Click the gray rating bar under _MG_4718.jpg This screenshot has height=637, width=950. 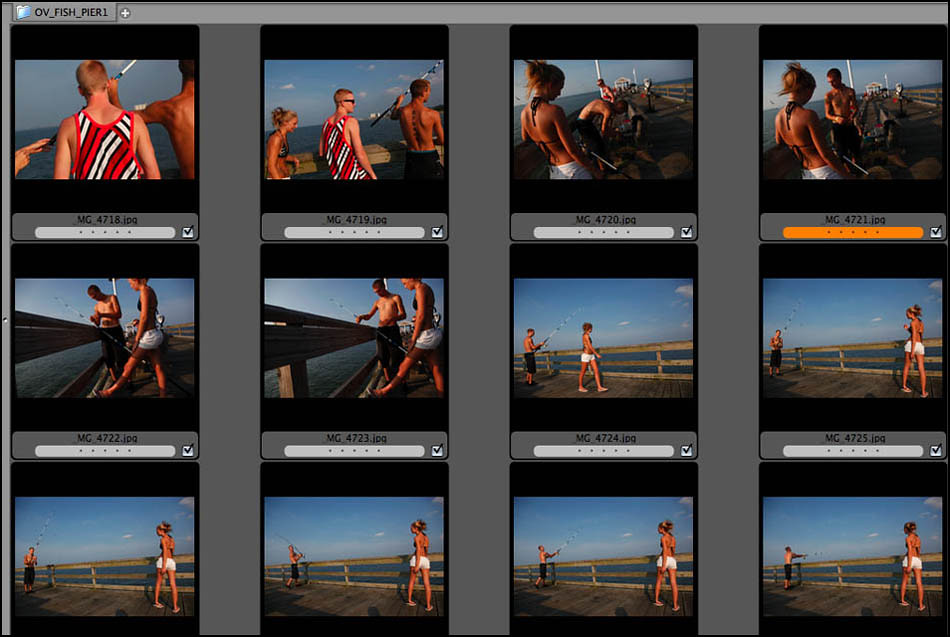click(x=105, y=232)
